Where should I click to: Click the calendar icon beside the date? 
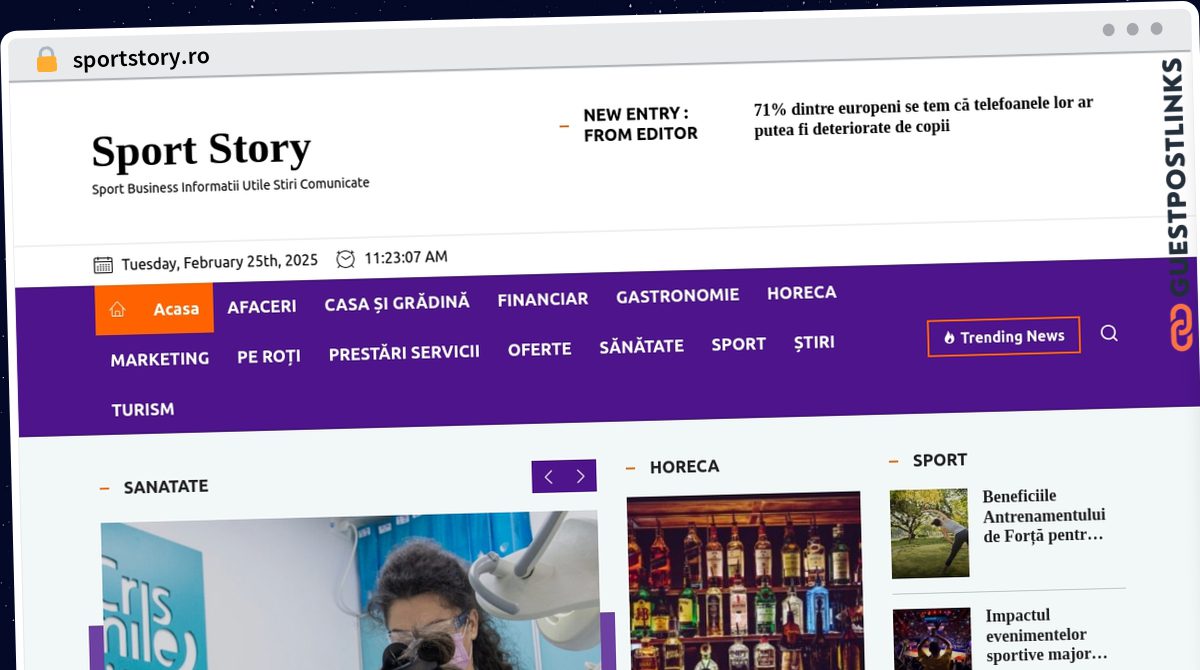103,264
